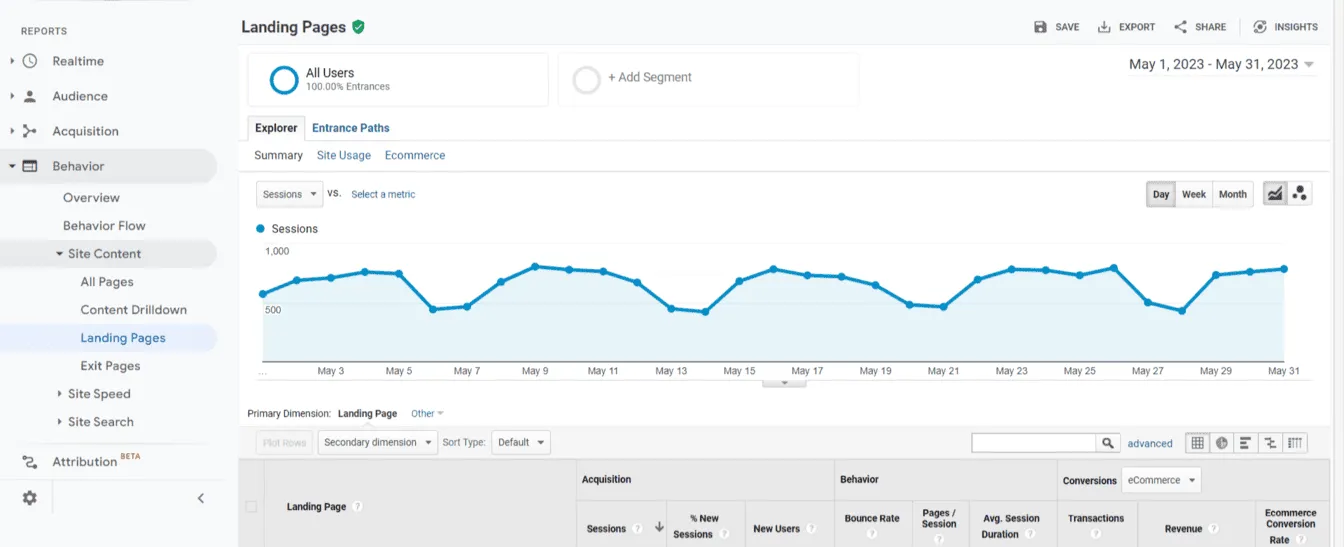The width and height of the screenshot is (1344, 547).
Task: Click the May 31 chart data point
Action: click(x=1284, y=268)
